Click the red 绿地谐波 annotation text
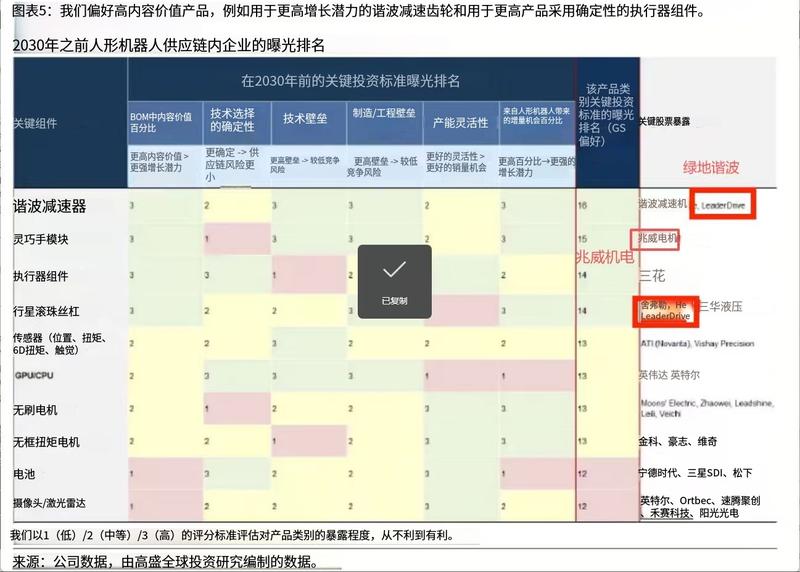Screen dimensions: 800x572 711,167
